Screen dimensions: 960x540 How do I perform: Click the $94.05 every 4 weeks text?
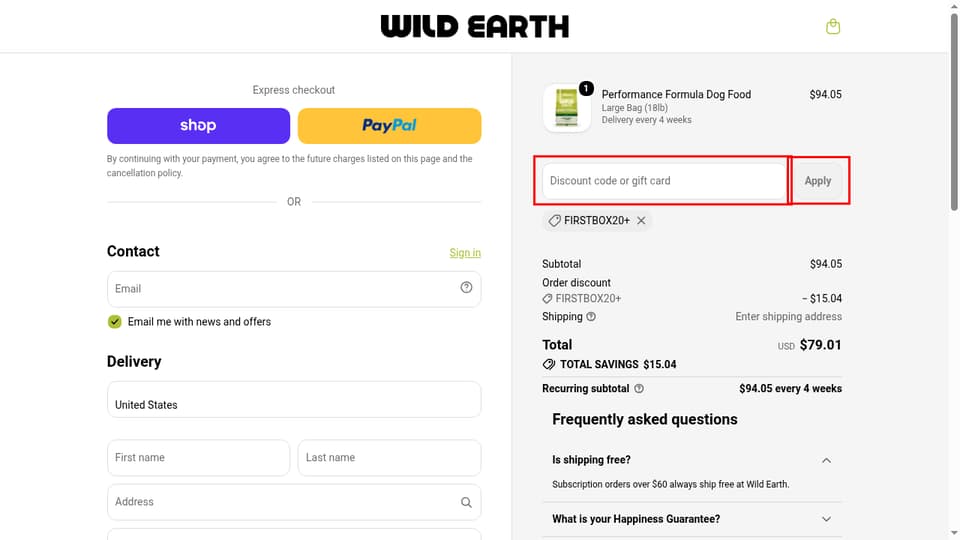tap(790, 388)
